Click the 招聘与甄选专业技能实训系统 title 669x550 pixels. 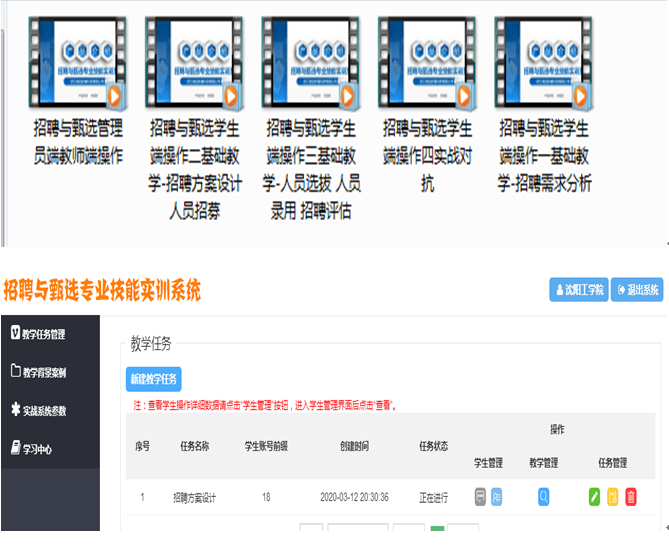[101, 291]
